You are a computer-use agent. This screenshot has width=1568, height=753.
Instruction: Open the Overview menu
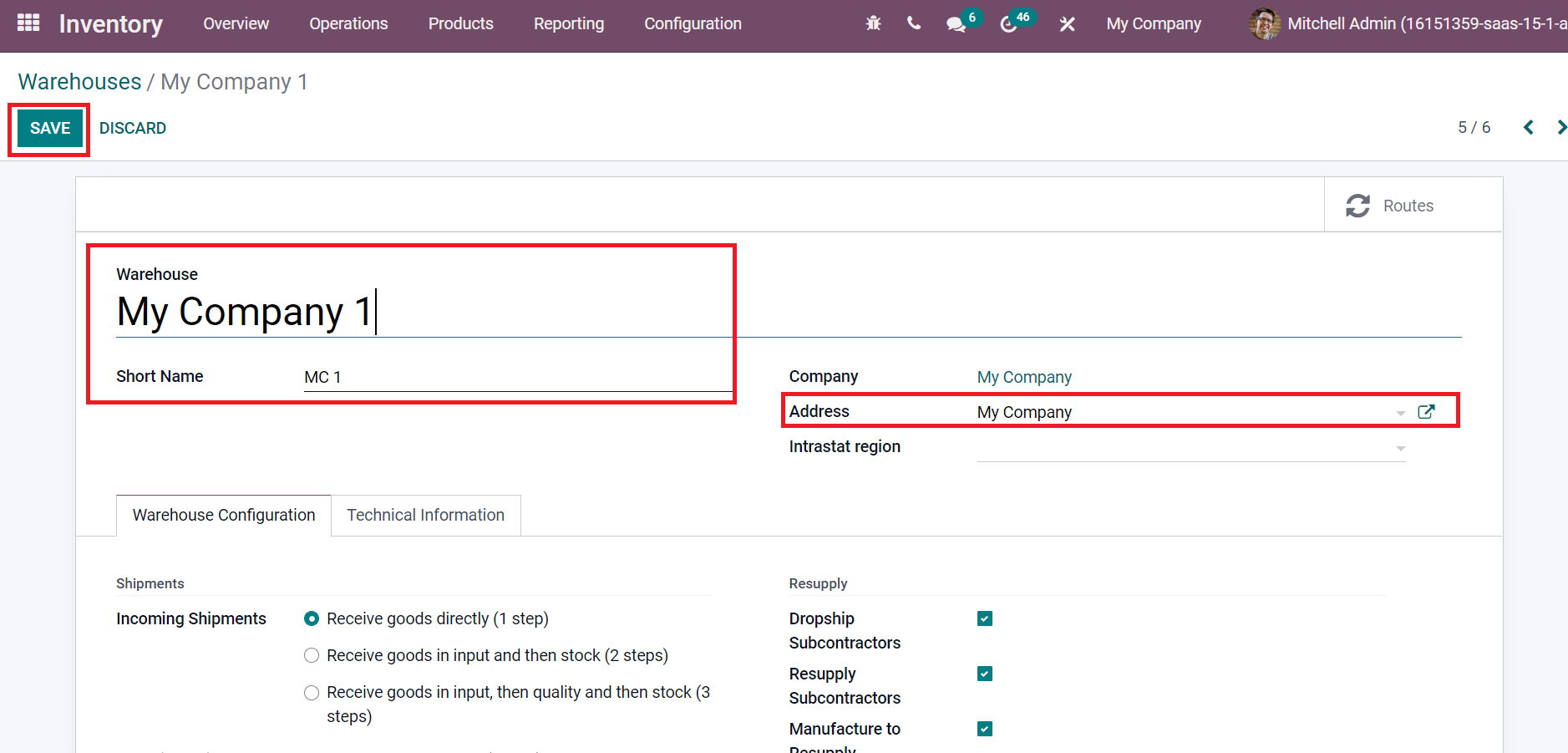point(236,23)
